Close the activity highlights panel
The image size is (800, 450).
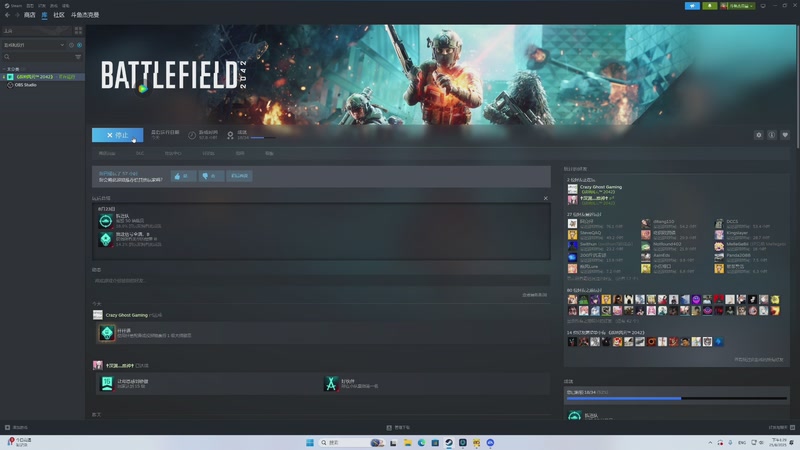coord(545,198)
